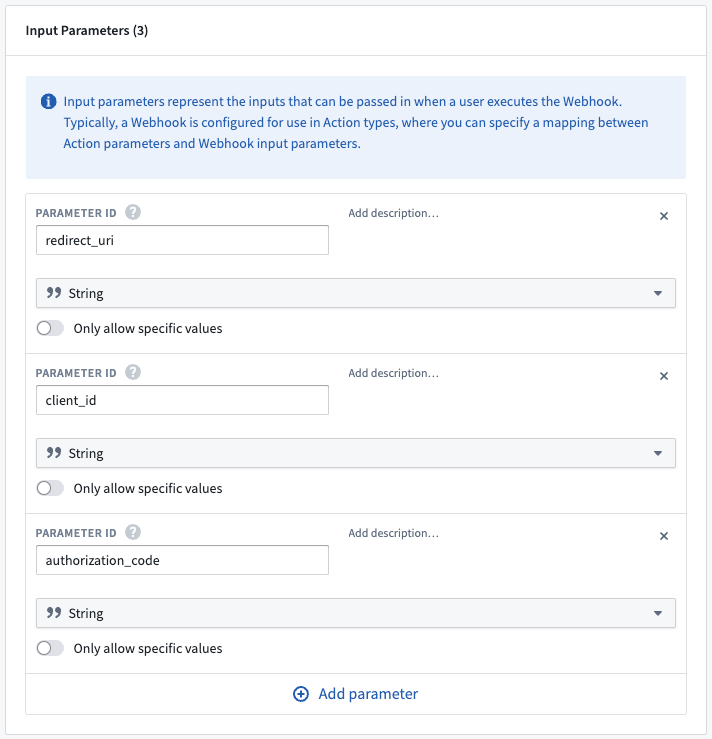Click the help icon beside authorization_code's Parameter ID
This screenshot has height=739, width=712.
[x=133, y=533]
